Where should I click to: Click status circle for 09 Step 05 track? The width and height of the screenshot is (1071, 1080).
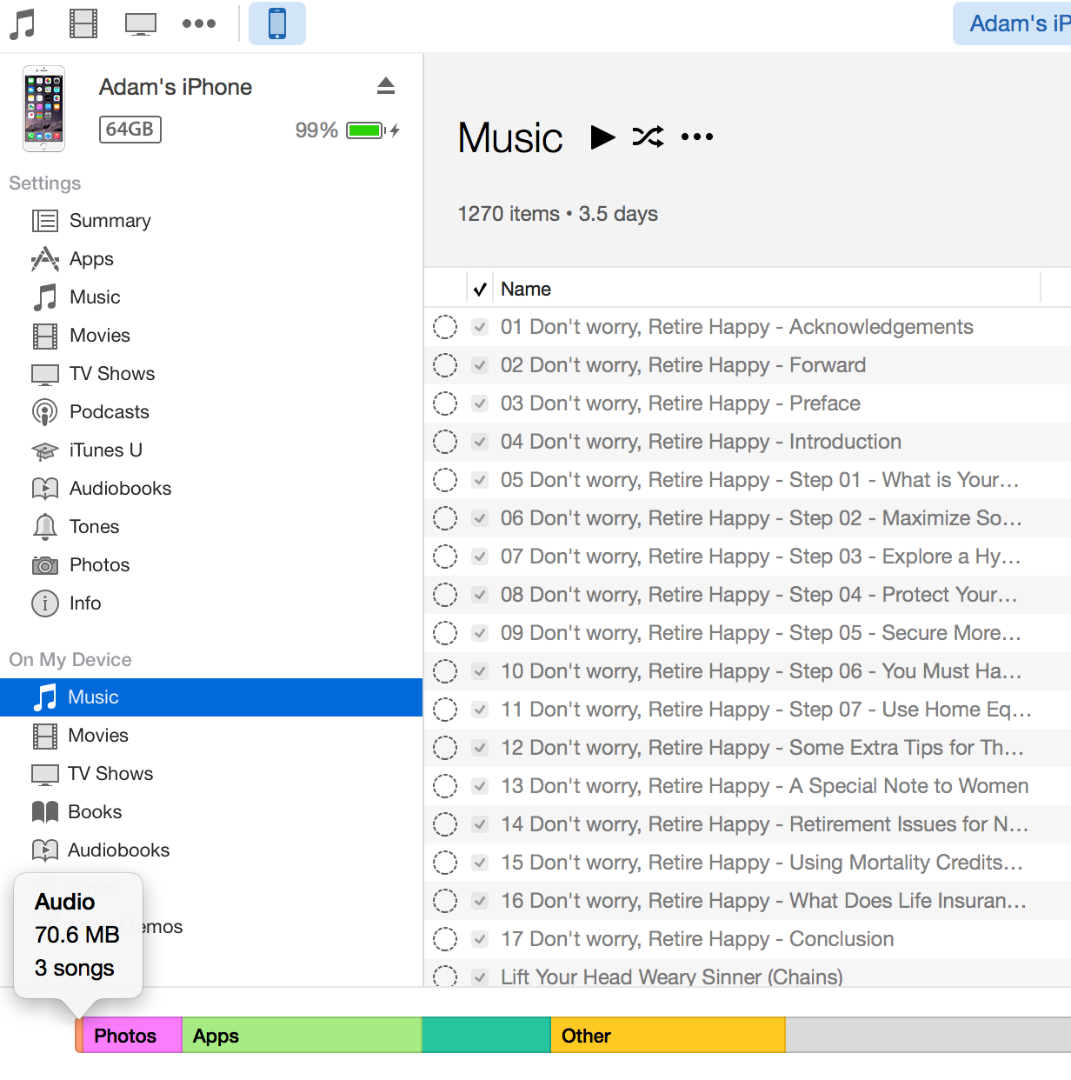coord(445,633)
